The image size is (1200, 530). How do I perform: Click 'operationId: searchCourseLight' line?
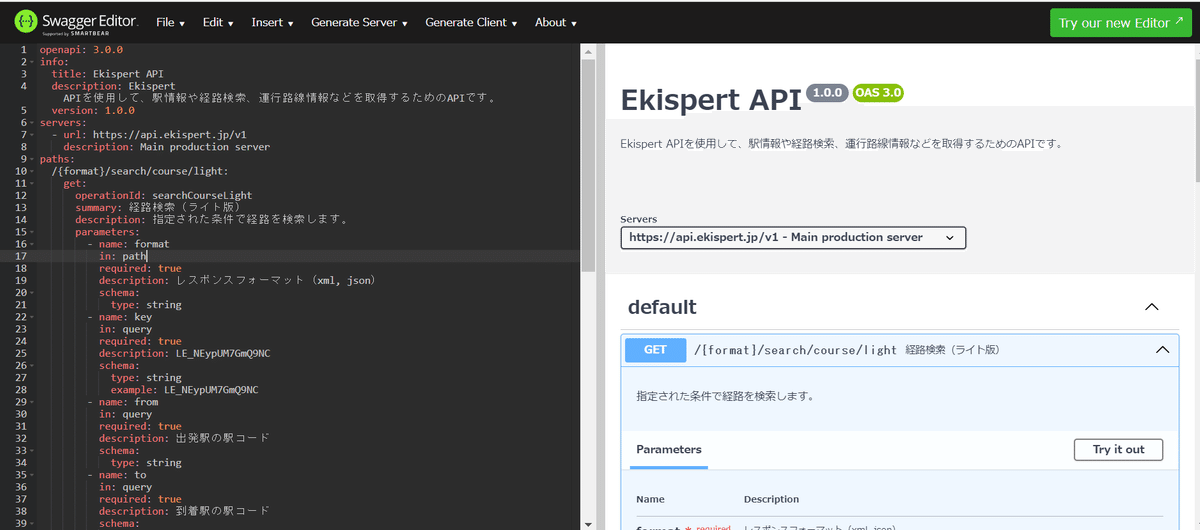[x=163, y=195]
